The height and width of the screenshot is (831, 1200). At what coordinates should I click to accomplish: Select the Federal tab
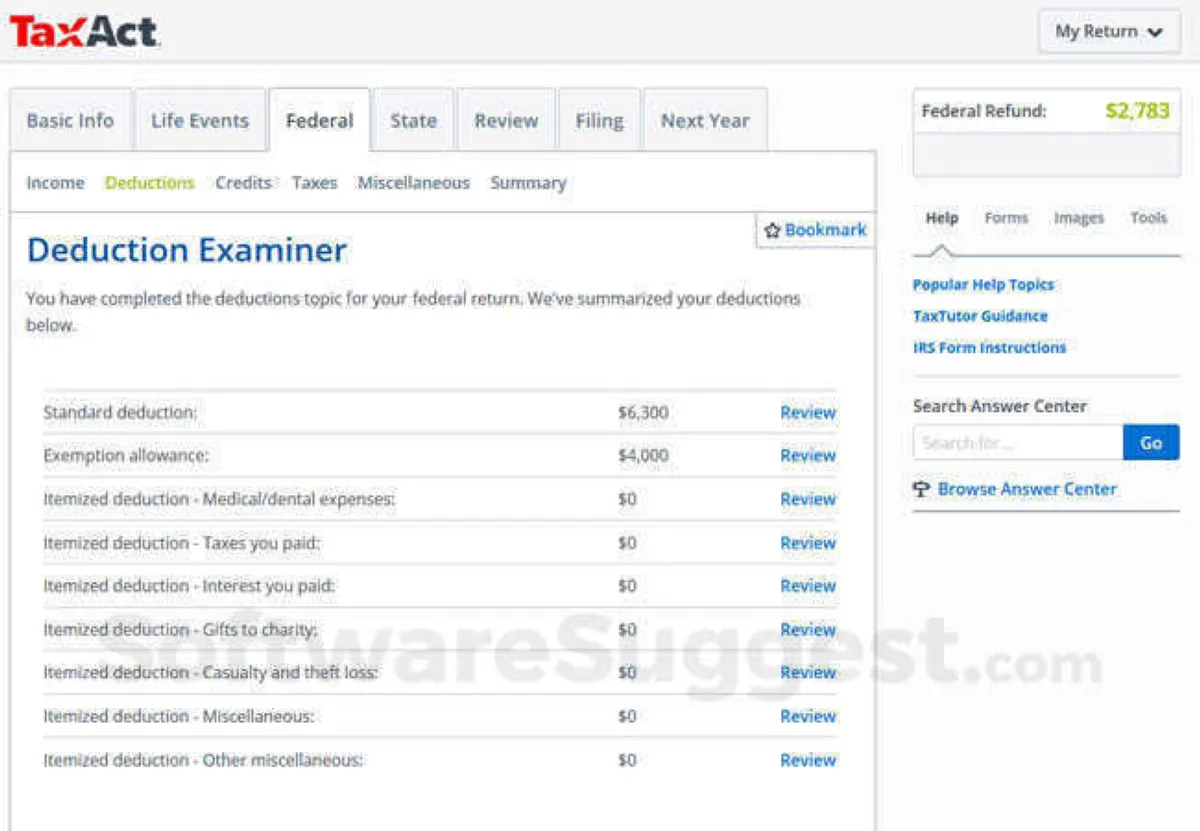320,121
